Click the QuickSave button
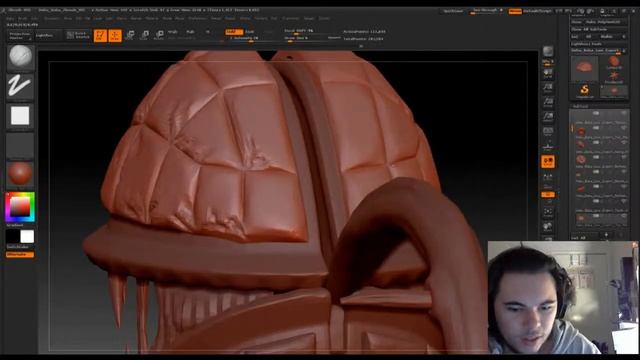The height and width of the screenshot is (360, 640). 453,11
